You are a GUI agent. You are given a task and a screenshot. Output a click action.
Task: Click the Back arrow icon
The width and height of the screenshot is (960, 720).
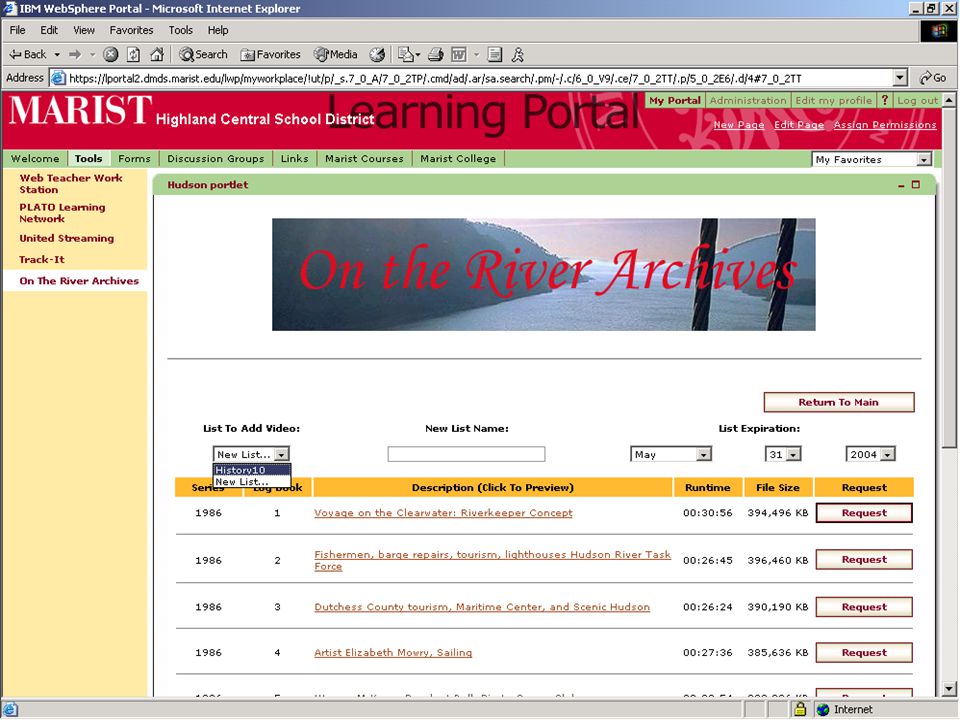(15, 54)
